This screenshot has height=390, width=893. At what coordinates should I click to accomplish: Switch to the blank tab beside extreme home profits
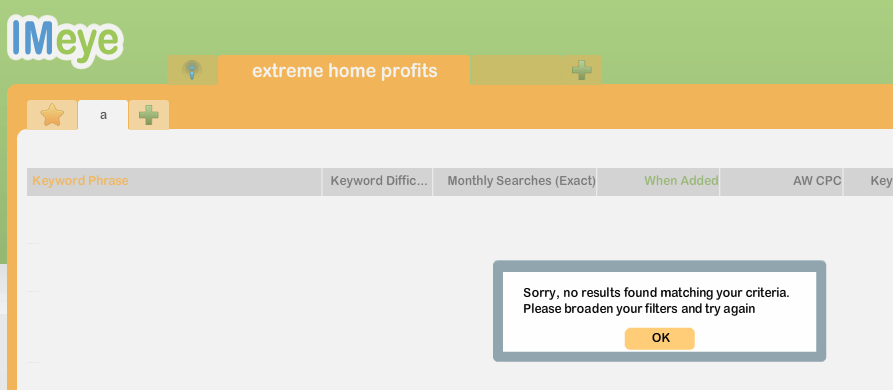[516, 70]
